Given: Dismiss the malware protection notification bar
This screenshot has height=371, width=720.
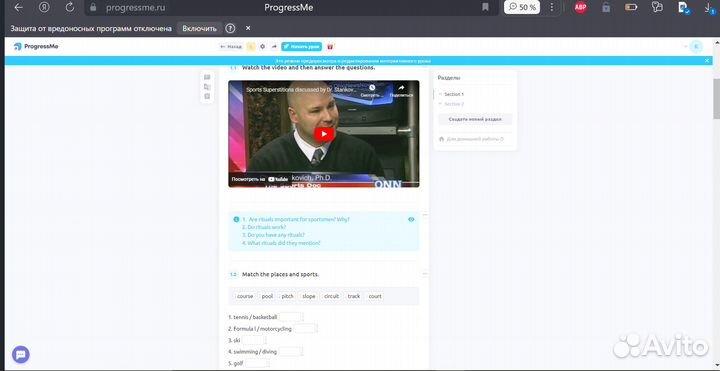Looking at the screenshot, I should click(x=248, y=28).
